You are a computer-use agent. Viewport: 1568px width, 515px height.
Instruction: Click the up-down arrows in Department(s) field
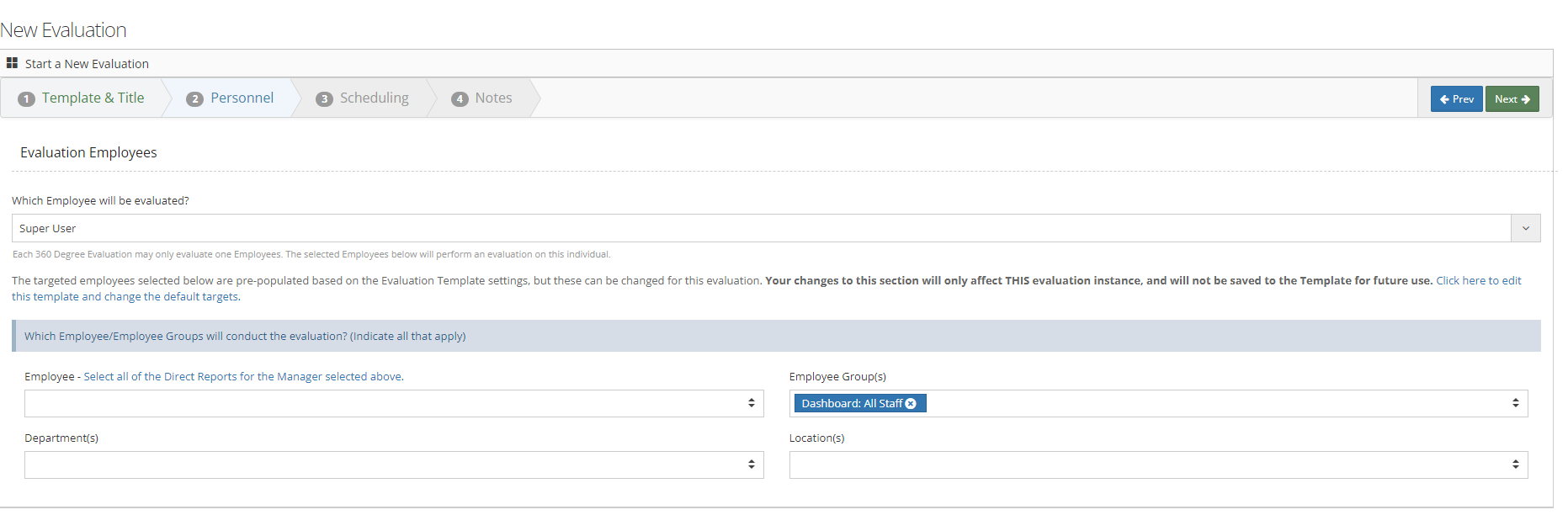coord(751,465)
